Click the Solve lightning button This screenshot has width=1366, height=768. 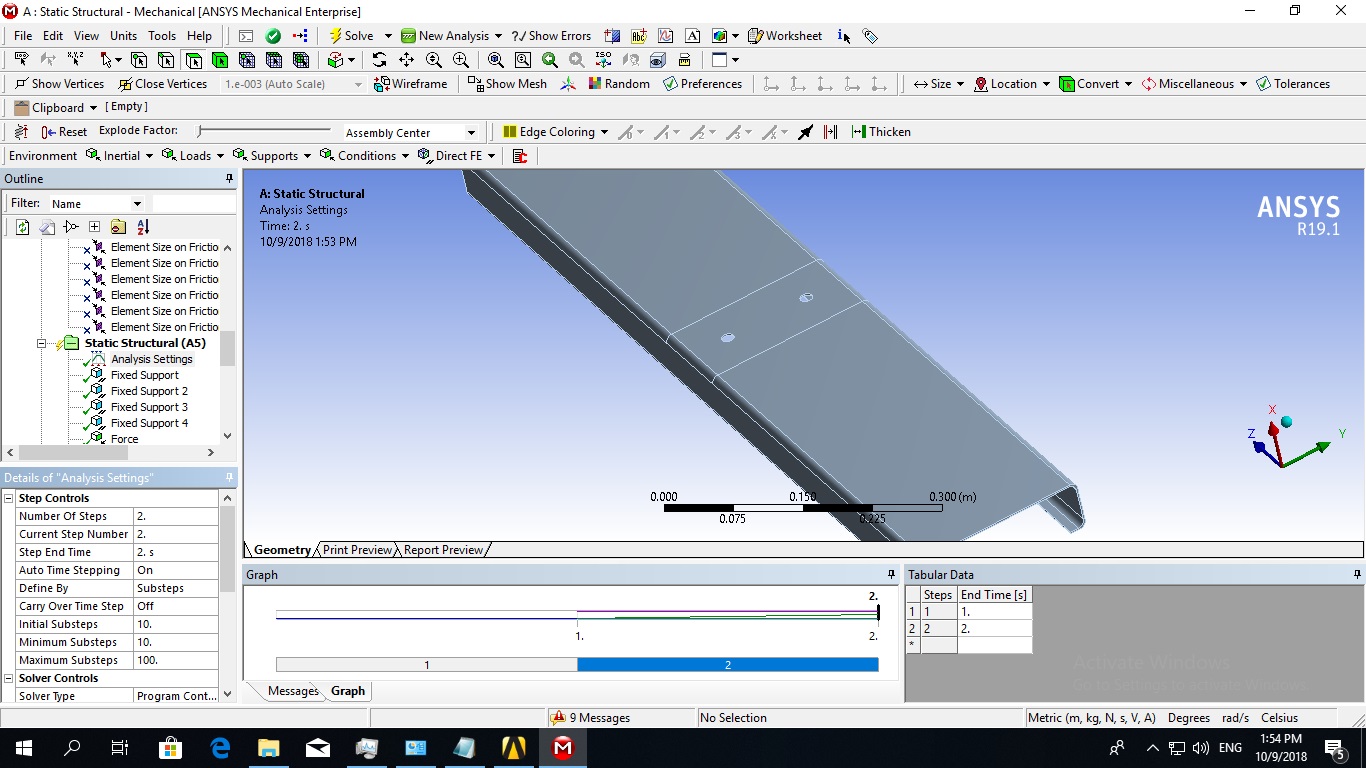(351, 36)
